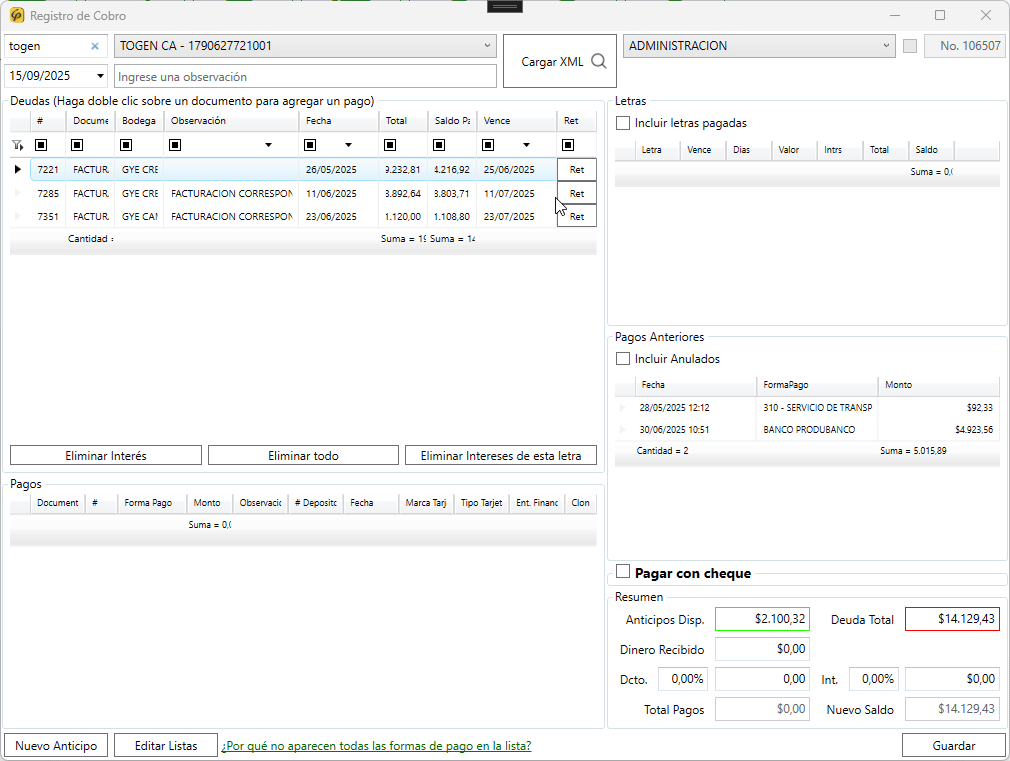Expand the ADMINISTRACION dropdown
This screenshot has height=761, width=1010.
click(887, 46)
